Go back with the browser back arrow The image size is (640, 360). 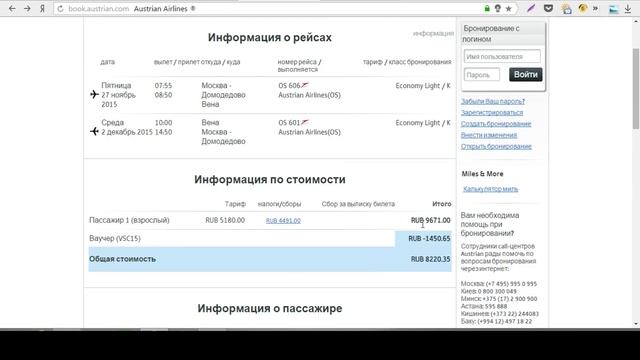point(12,8)
